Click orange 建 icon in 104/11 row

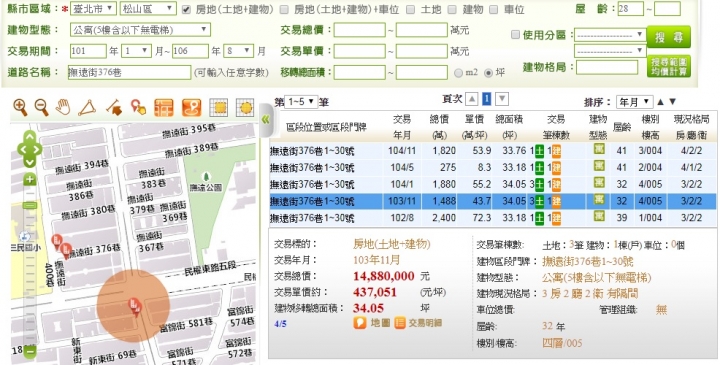pyautogui.click(x=556, y=151)
